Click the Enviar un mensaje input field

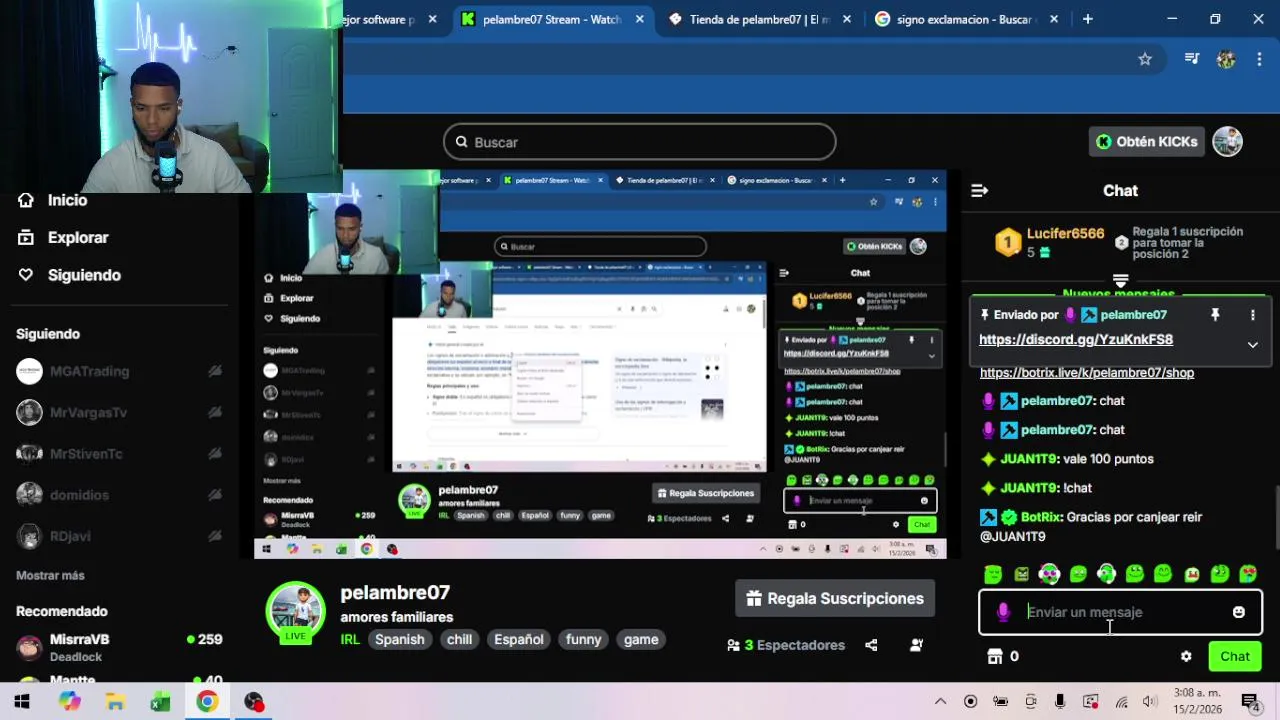point(1120,612)
